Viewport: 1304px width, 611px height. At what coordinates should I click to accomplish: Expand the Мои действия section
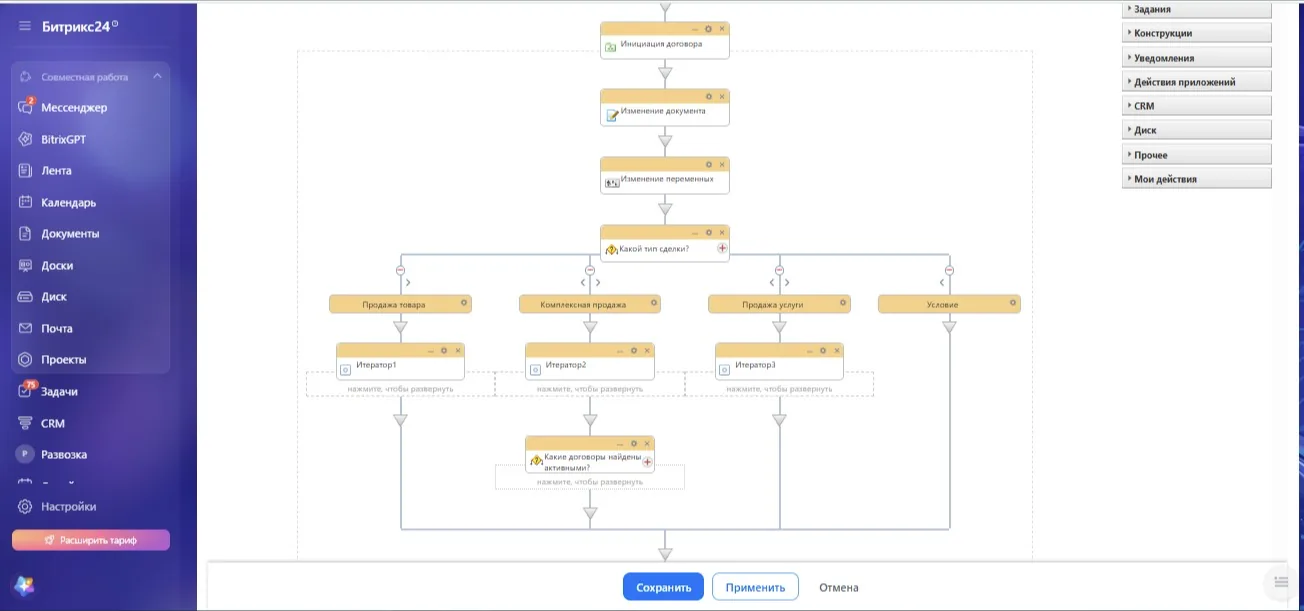(x=1197, y=179)
